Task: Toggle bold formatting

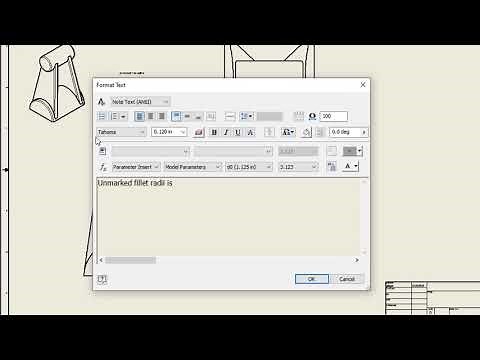Action: point(214,132)
